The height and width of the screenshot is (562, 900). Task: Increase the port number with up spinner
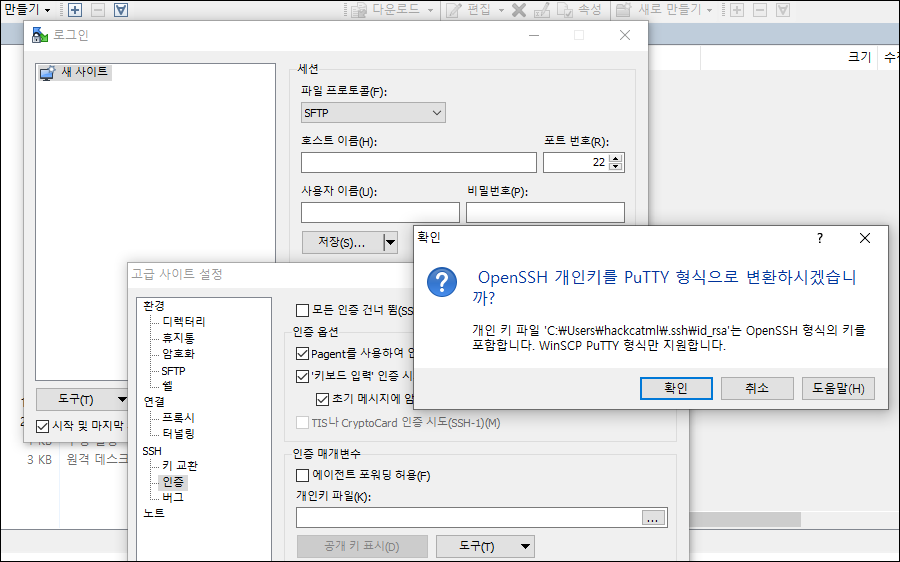pos(615,158)
